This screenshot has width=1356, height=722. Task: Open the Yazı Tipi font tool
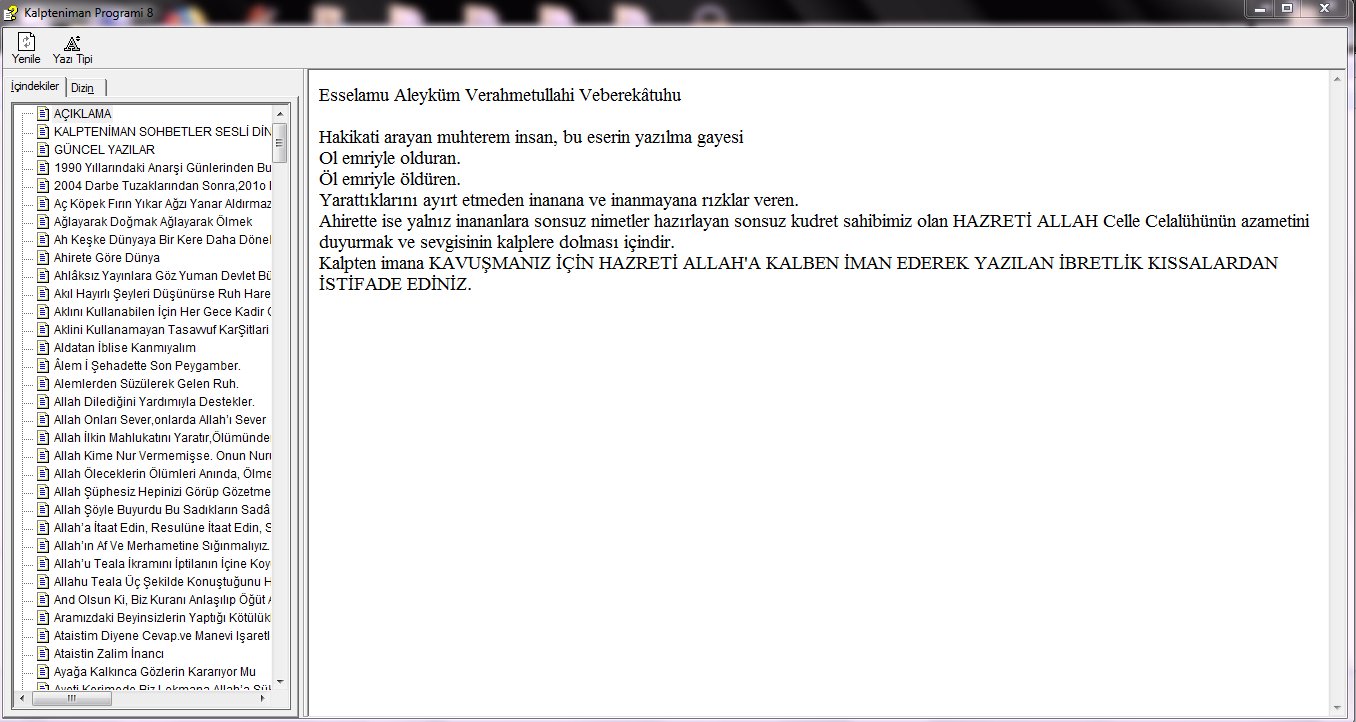point(72,43)
